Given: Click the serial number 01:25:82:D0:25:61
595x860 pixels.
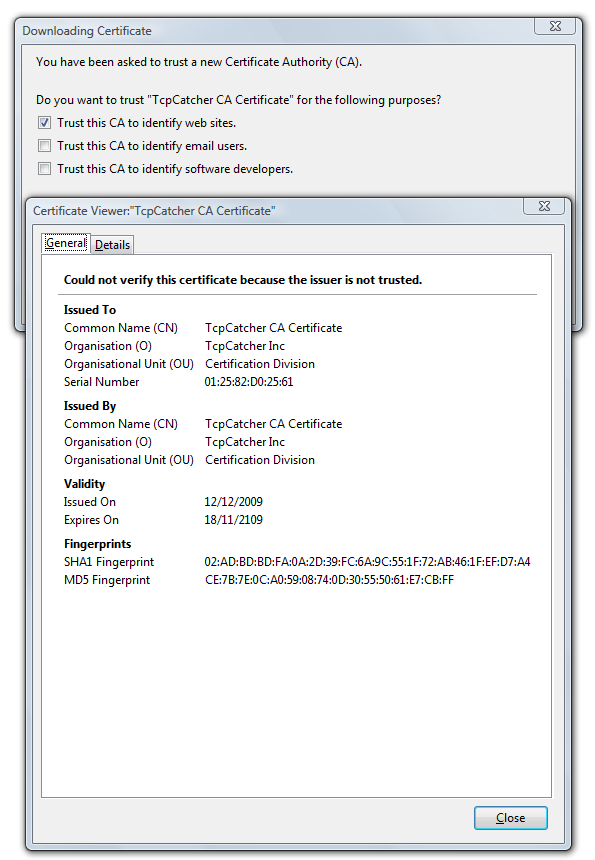Looking at the screenshot, I should click(248, 382).
